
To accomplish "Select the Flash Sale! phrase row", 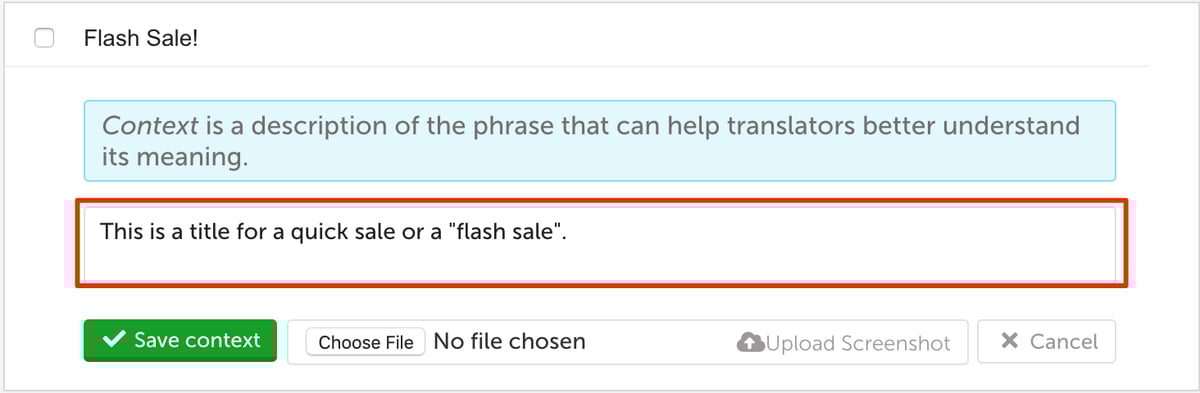I will point(576,38).
